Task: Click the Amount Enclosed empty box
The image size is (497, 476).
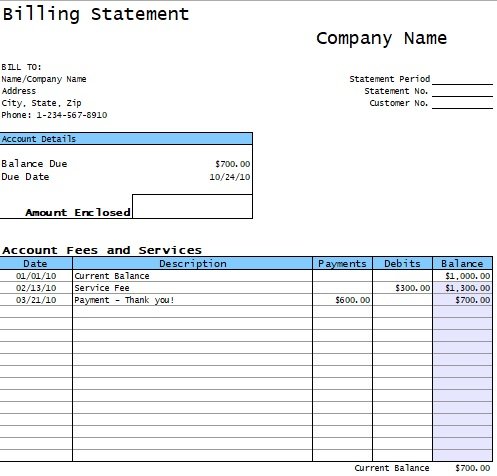Action: [192, 207]
